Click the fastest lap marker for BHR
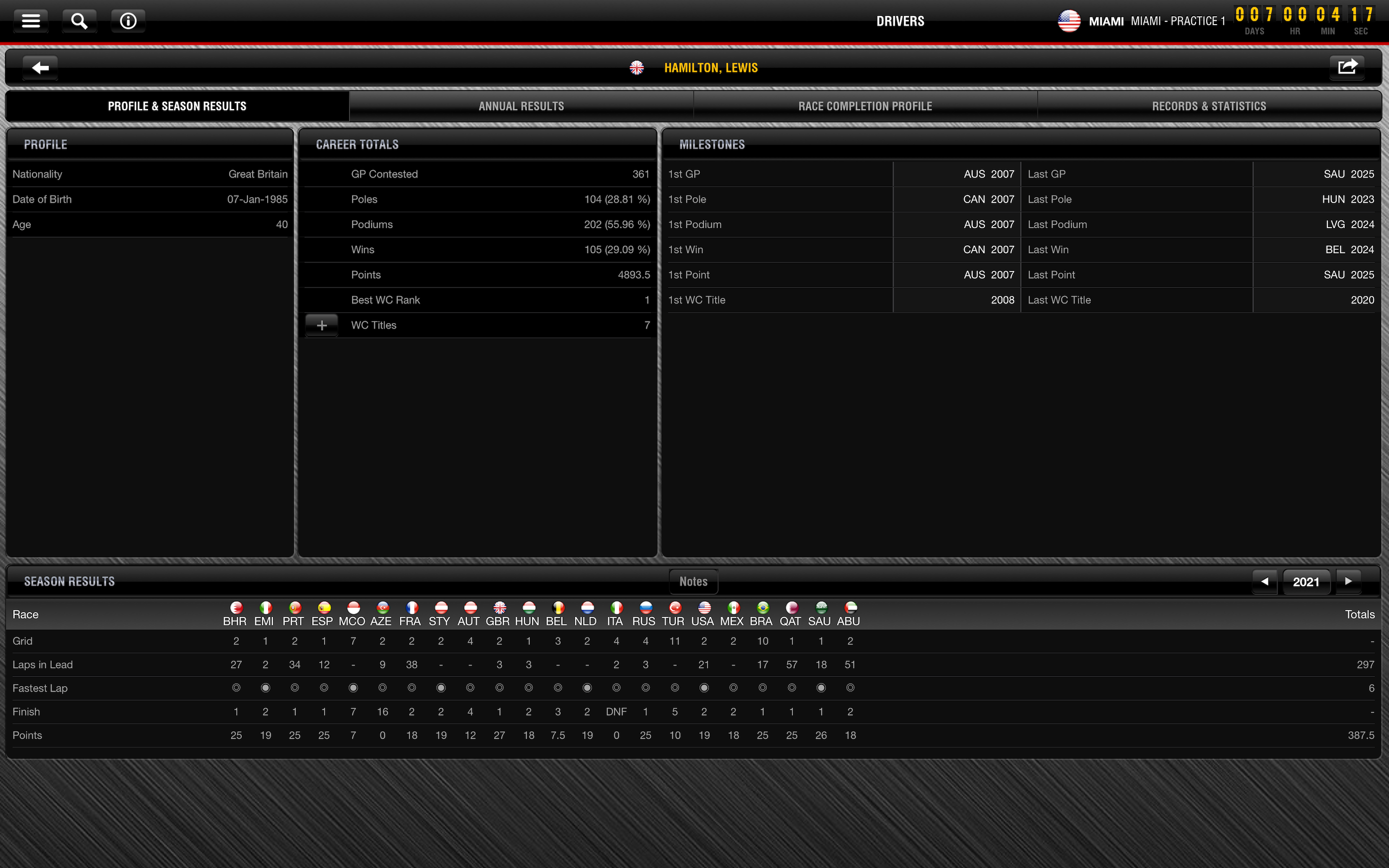This screenshot has height=868, width=1389. 236,688
